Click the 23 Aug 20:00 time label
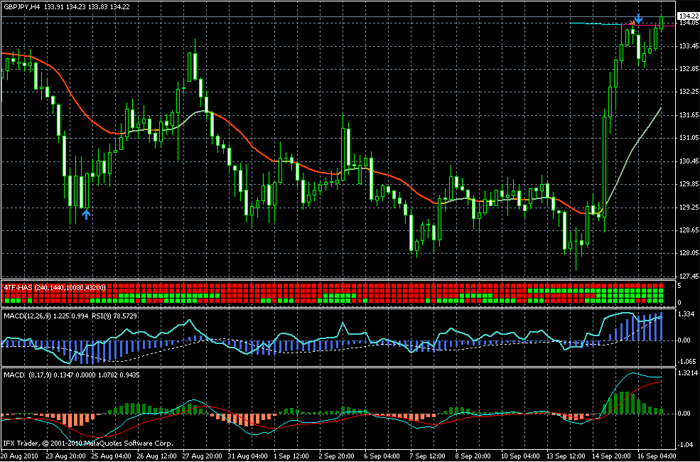Viewport: 700px width, 462px height. click(x=65, y=457)
